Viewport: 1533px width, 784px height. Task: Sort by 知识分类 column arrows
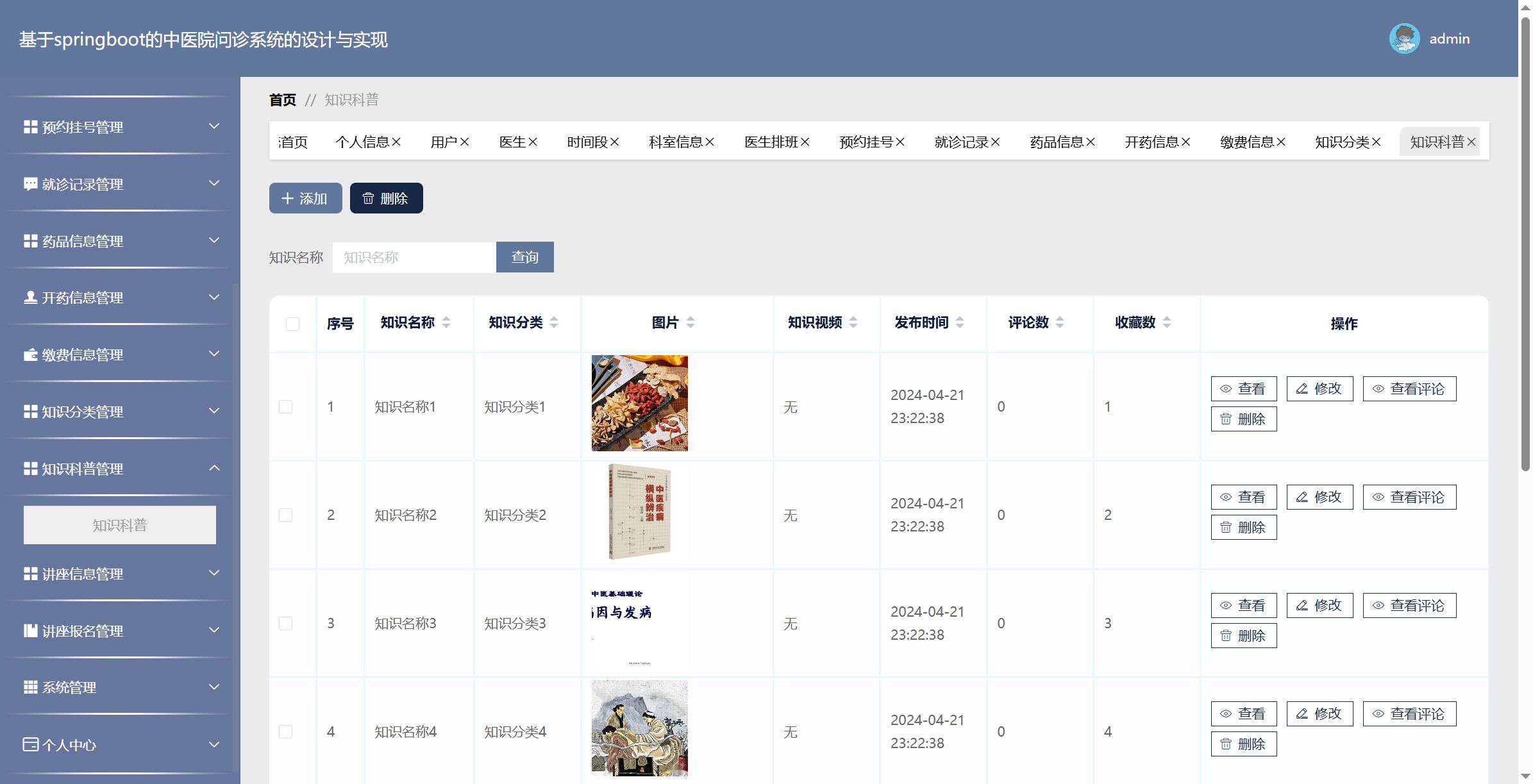(554, 322)
